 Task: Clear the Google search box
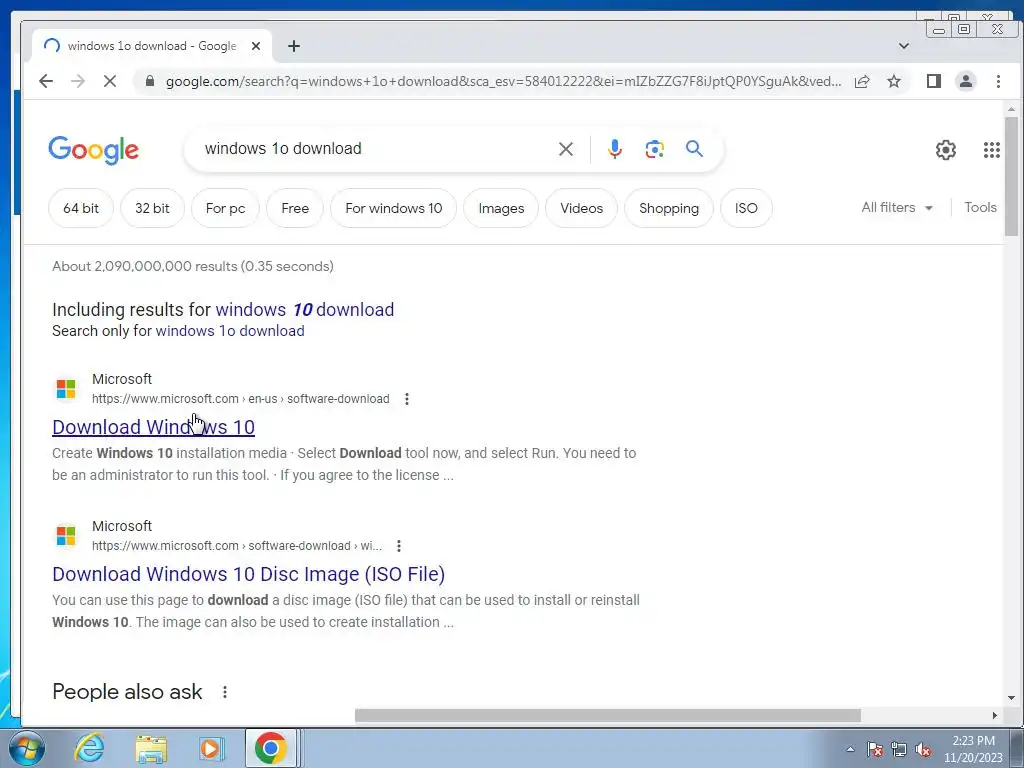click(566, 149)
